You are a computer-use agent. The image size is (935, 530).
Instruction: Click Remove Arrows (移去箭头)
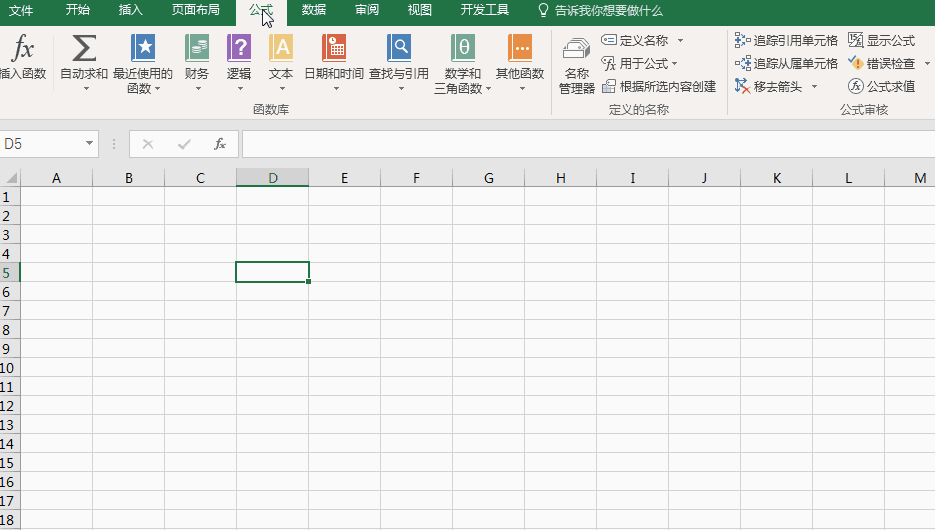pyautogui.click(x=768, y=86)
